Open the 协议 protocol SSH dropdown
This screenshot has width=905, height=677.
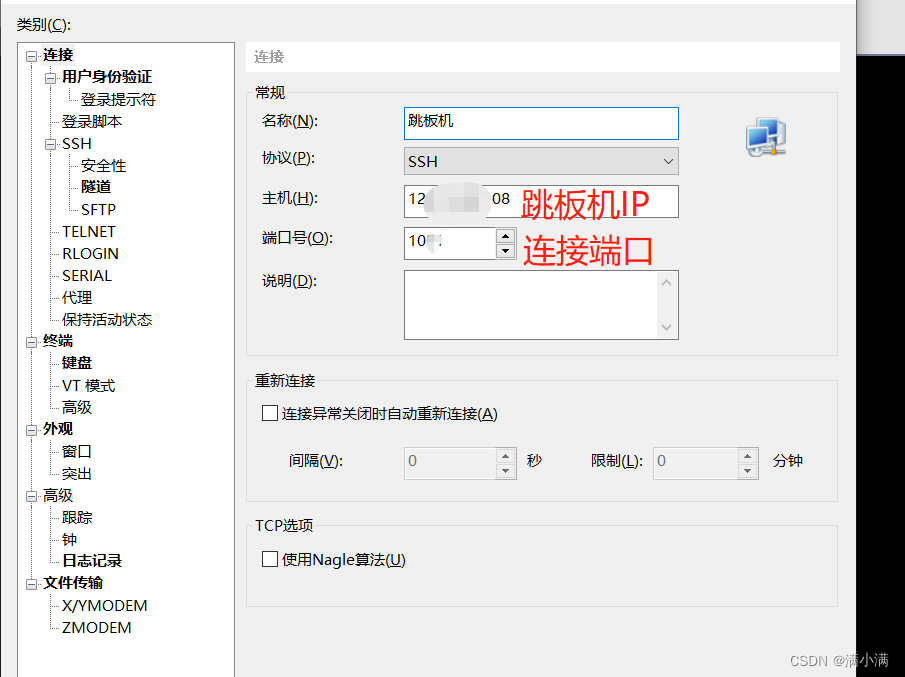coord(541,161)
